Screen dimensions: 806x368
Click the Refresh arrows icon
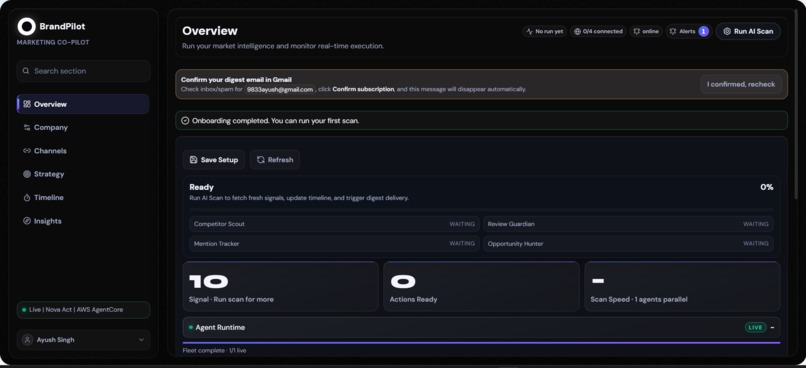coord(261,160)
